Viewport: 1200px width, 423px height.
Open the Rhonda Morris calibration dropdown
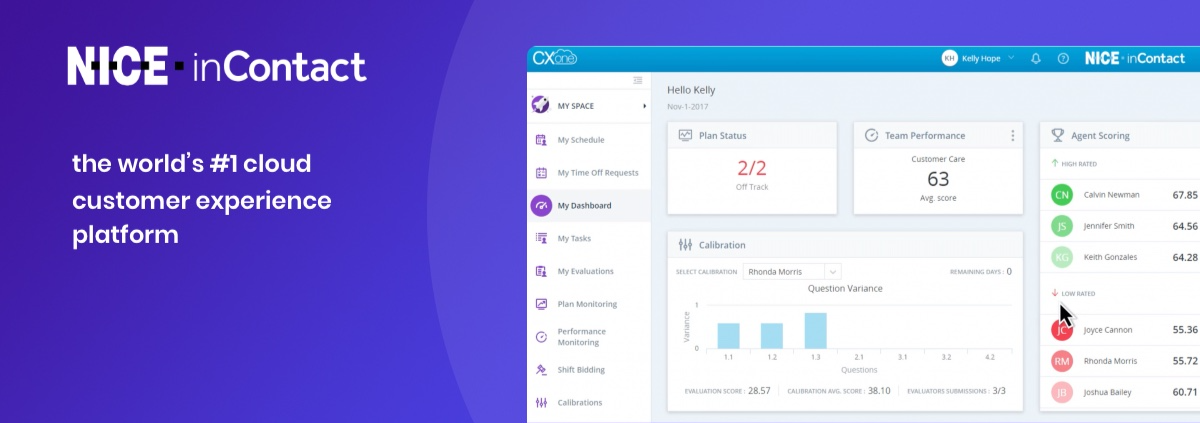(x=792, y=271)
